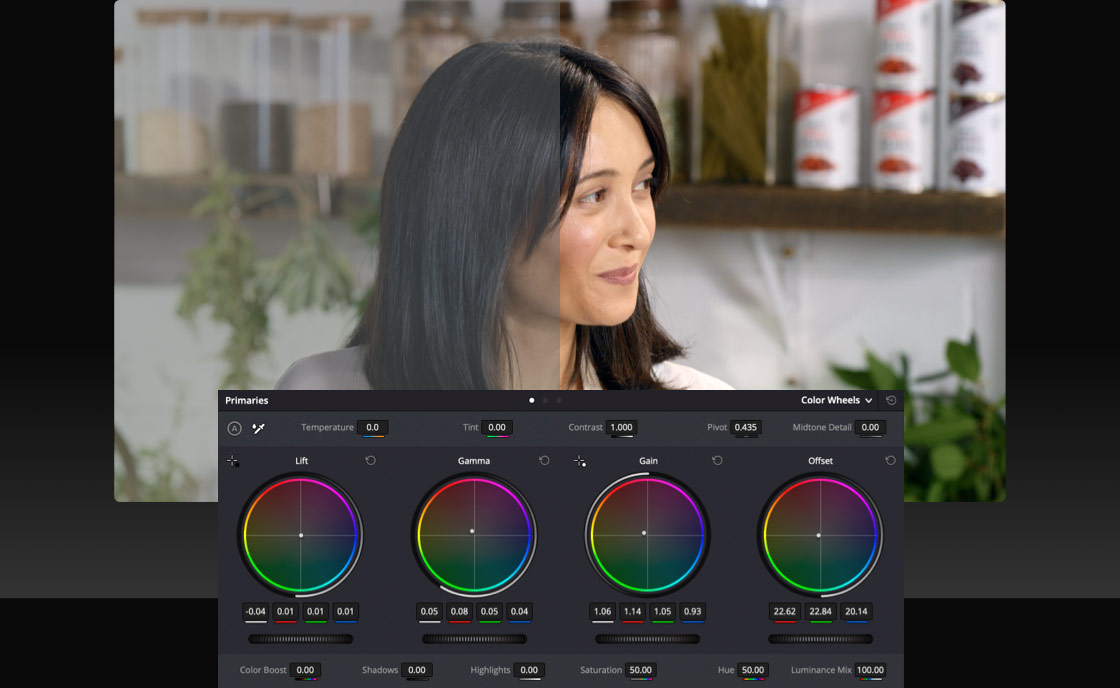Image resolution: width=1120 pixels, height=688 pixels.
Task: Switch to the second primaries page dot
Action: pyautogui.click(x=544, y=399)
